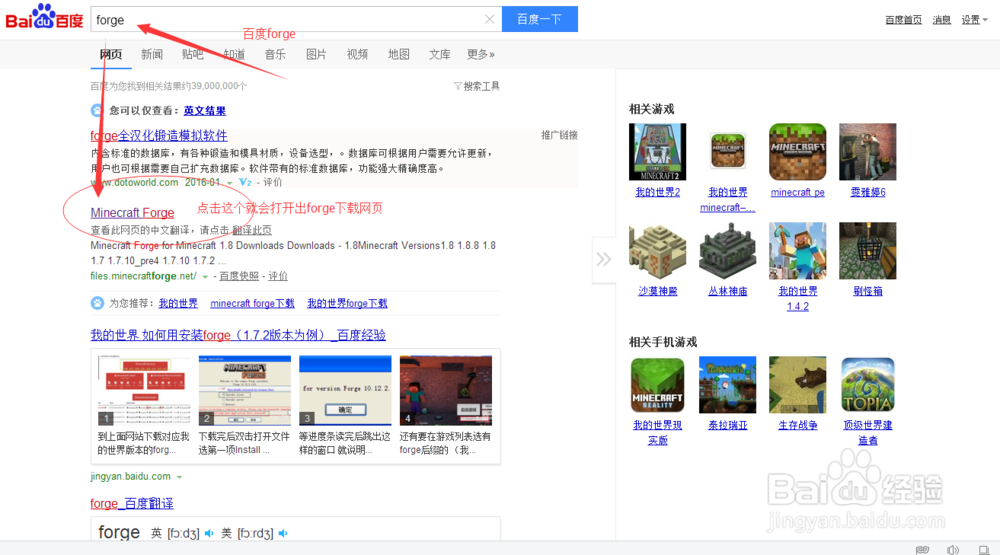Click the minecraft pe text link
This screenshot has width=1000, height=555.
798,192
